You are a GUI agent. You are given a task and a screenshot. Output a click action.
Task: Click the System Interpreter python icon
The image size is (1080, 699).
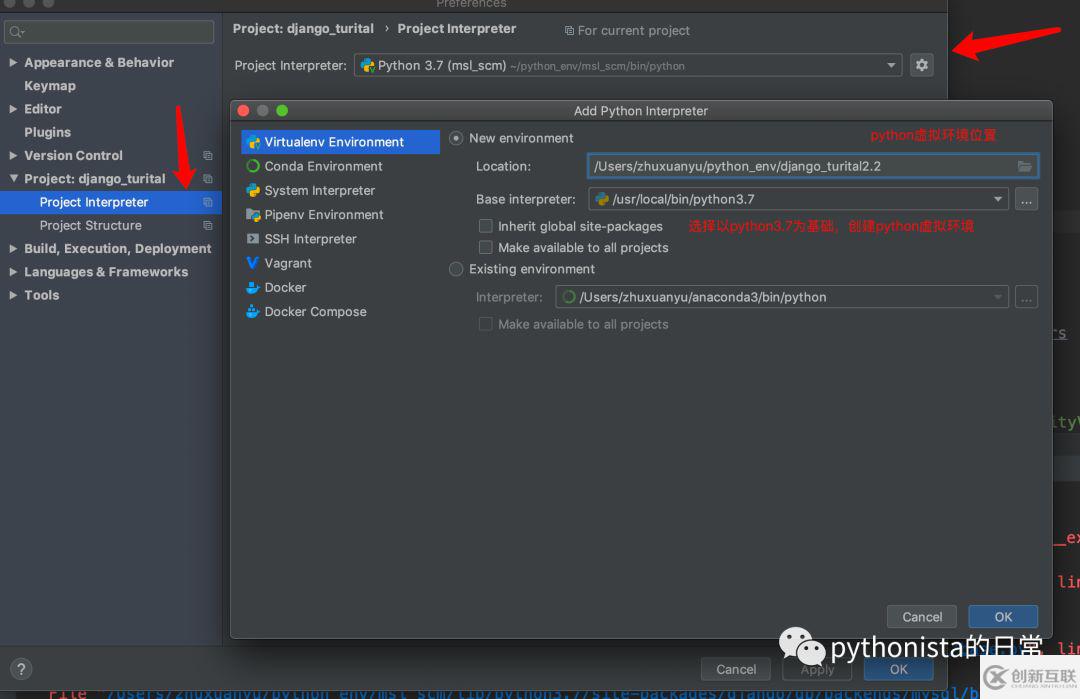point(253,190)
